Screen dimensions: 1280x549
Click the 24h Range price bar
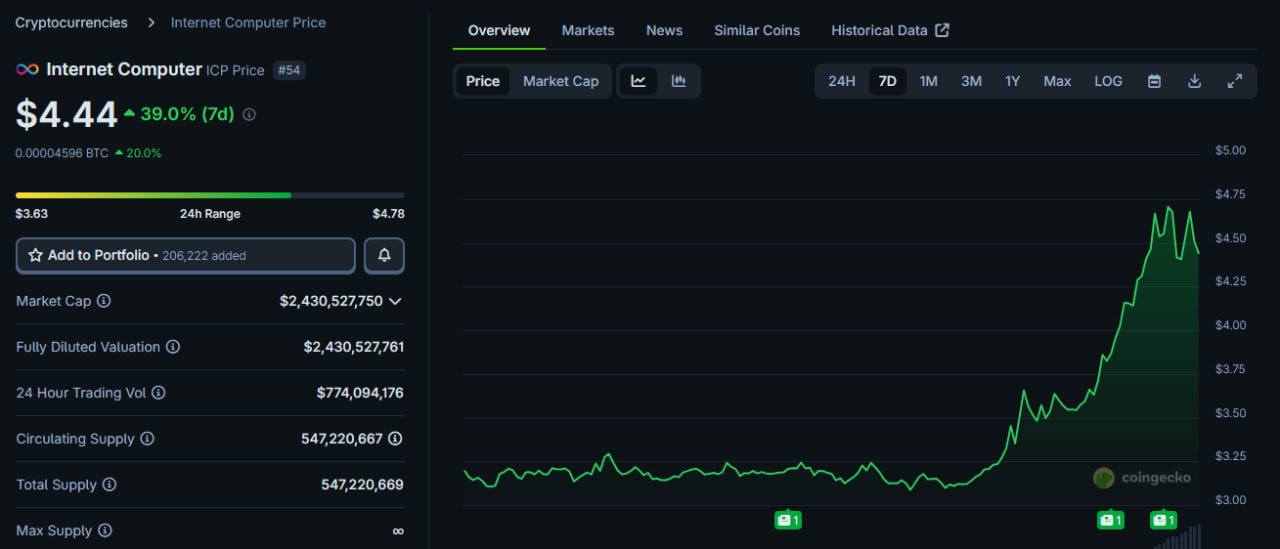click(210, 195)
